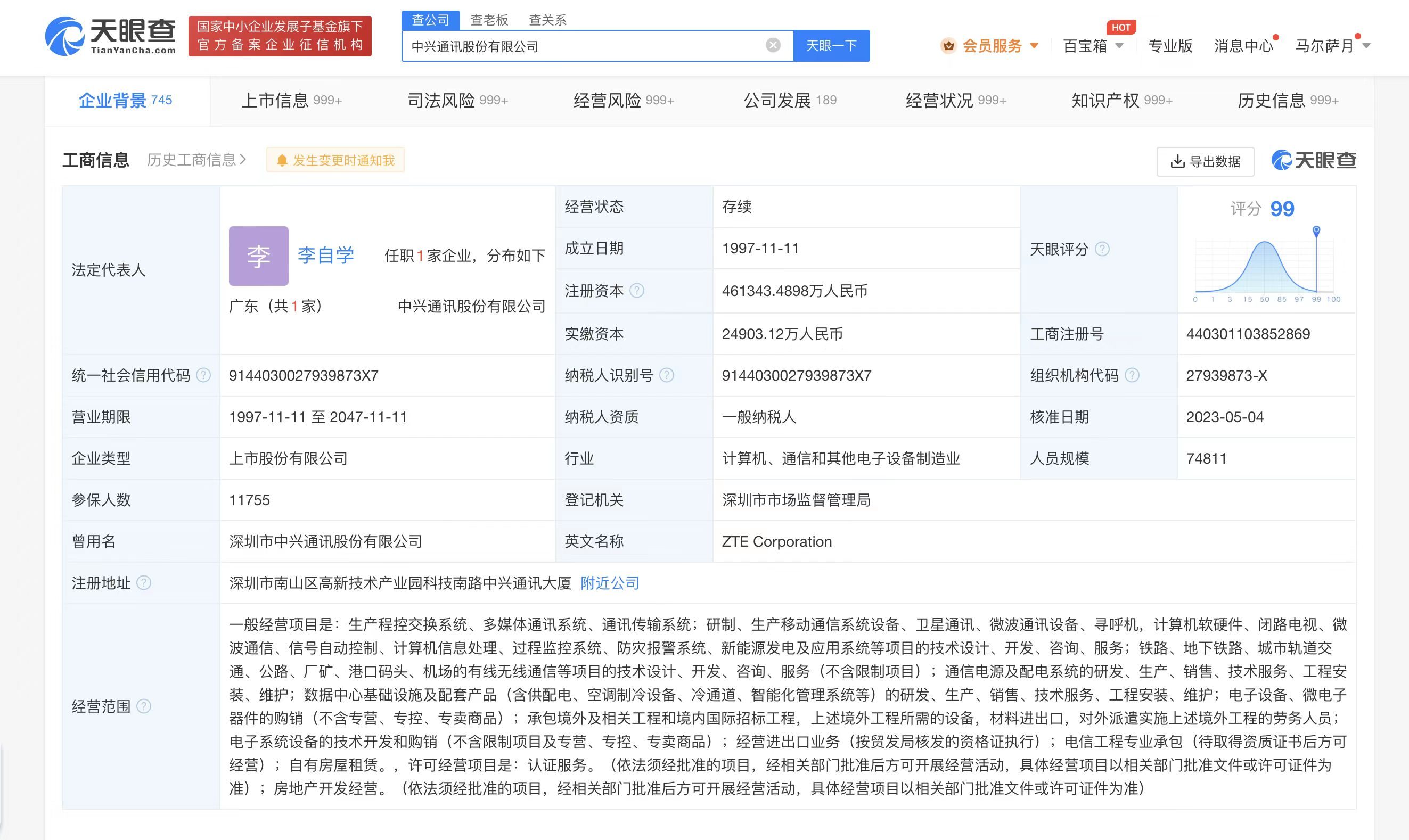Click the help icon beside 注册资本
The image size is (1409, 840).
[638, 290]
